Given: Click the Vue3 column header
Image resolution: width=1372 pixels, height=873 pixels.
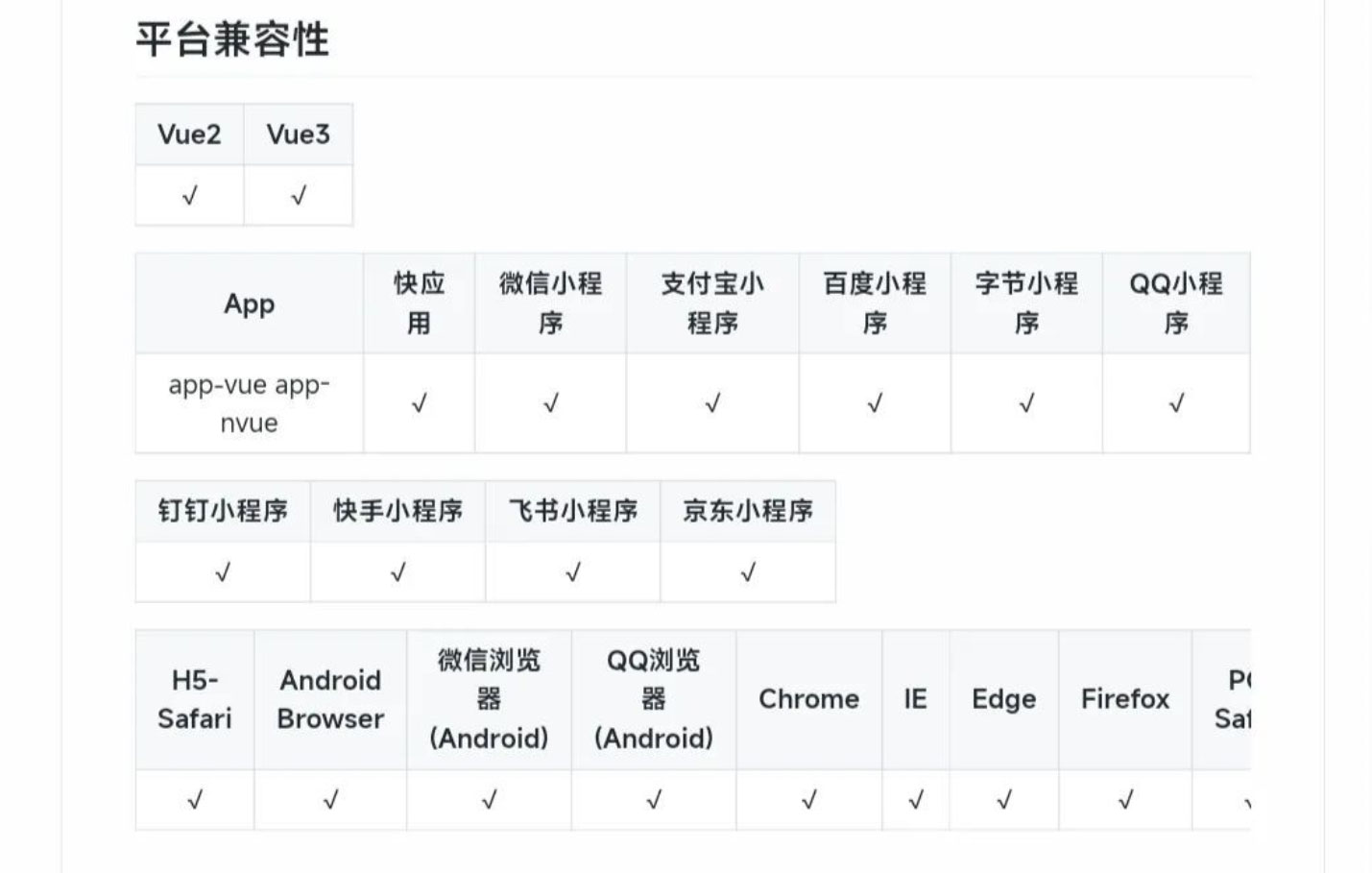Looking at the screenshot, I should click(x=299, y=134).
